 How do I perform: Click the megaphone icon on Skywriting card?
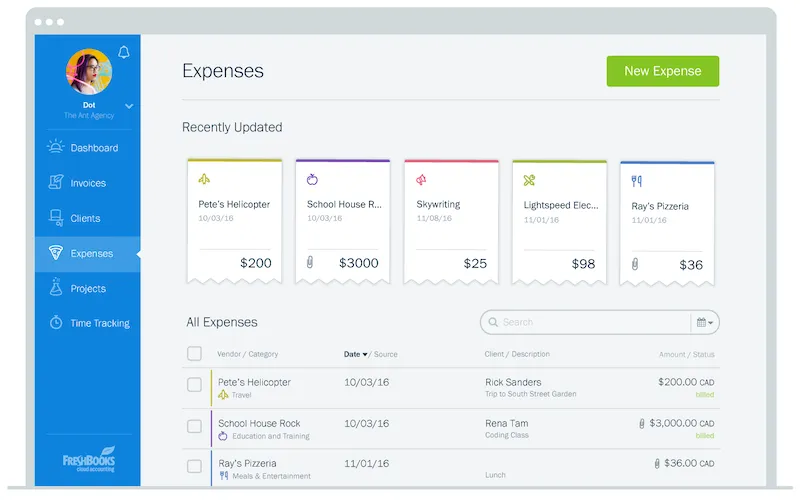421,180
